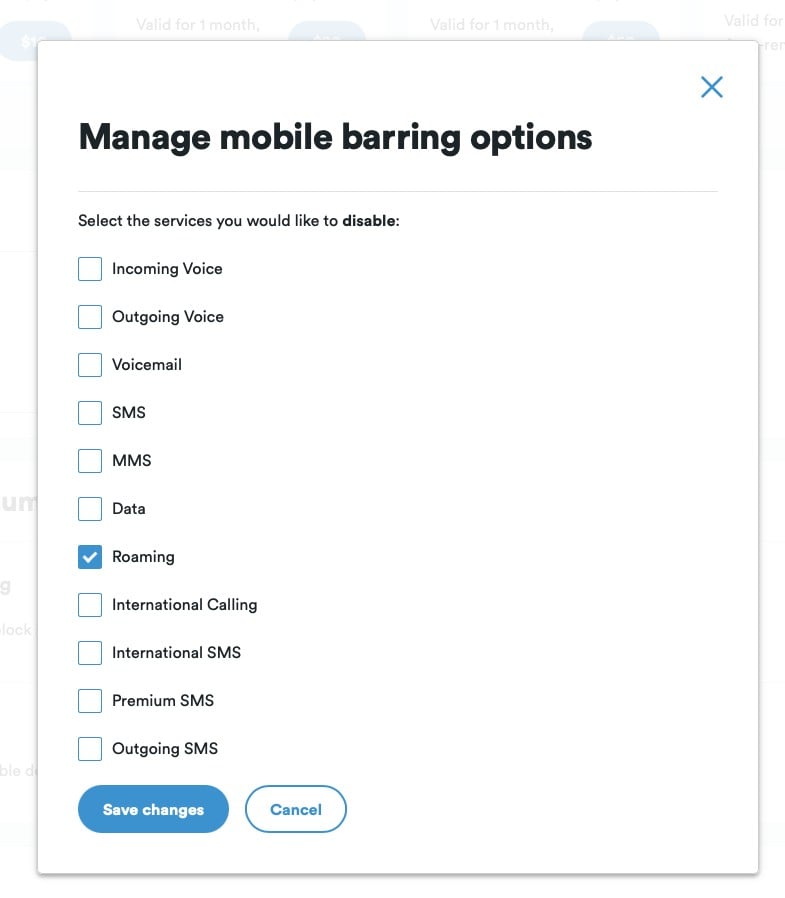Close the mobile barring options dialog
The height and width of the screenshot is (898, 785).
[x=711, y=87]
